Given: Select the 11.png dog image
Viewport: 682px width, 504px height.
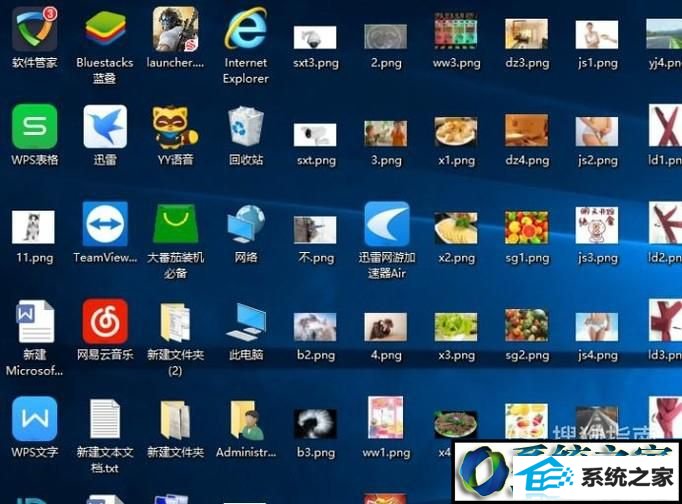Looking at the screenshot, I should [33, 227].
